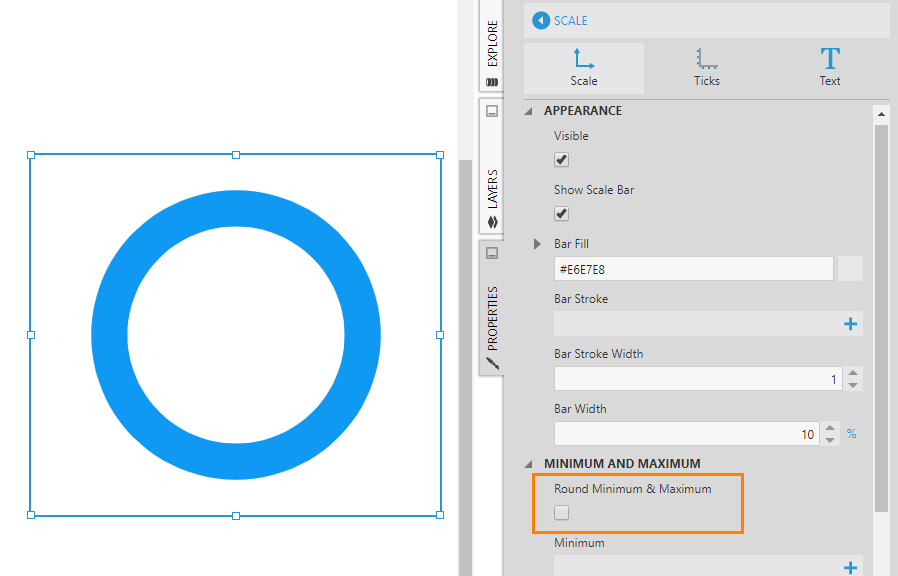Enable Round Minimum & Maximum checkbox
The height and width of the screenshot is (576, 898).
pos(562,513)
